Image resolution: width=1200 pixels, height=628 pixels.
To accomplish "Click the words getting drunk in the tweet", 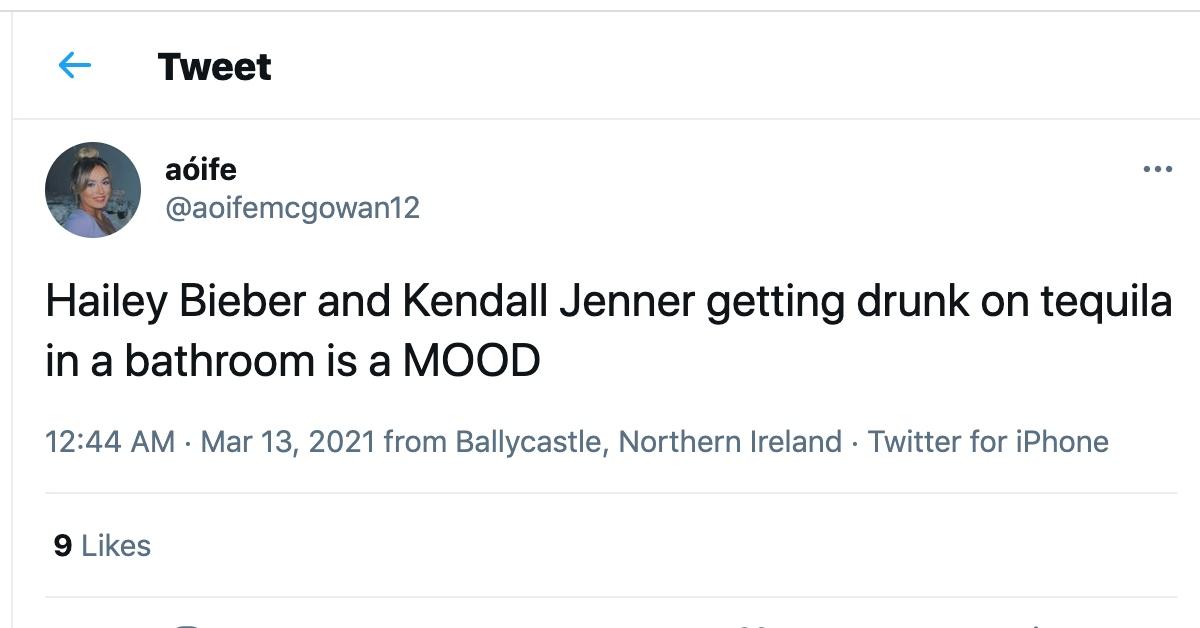I will 780,304.
